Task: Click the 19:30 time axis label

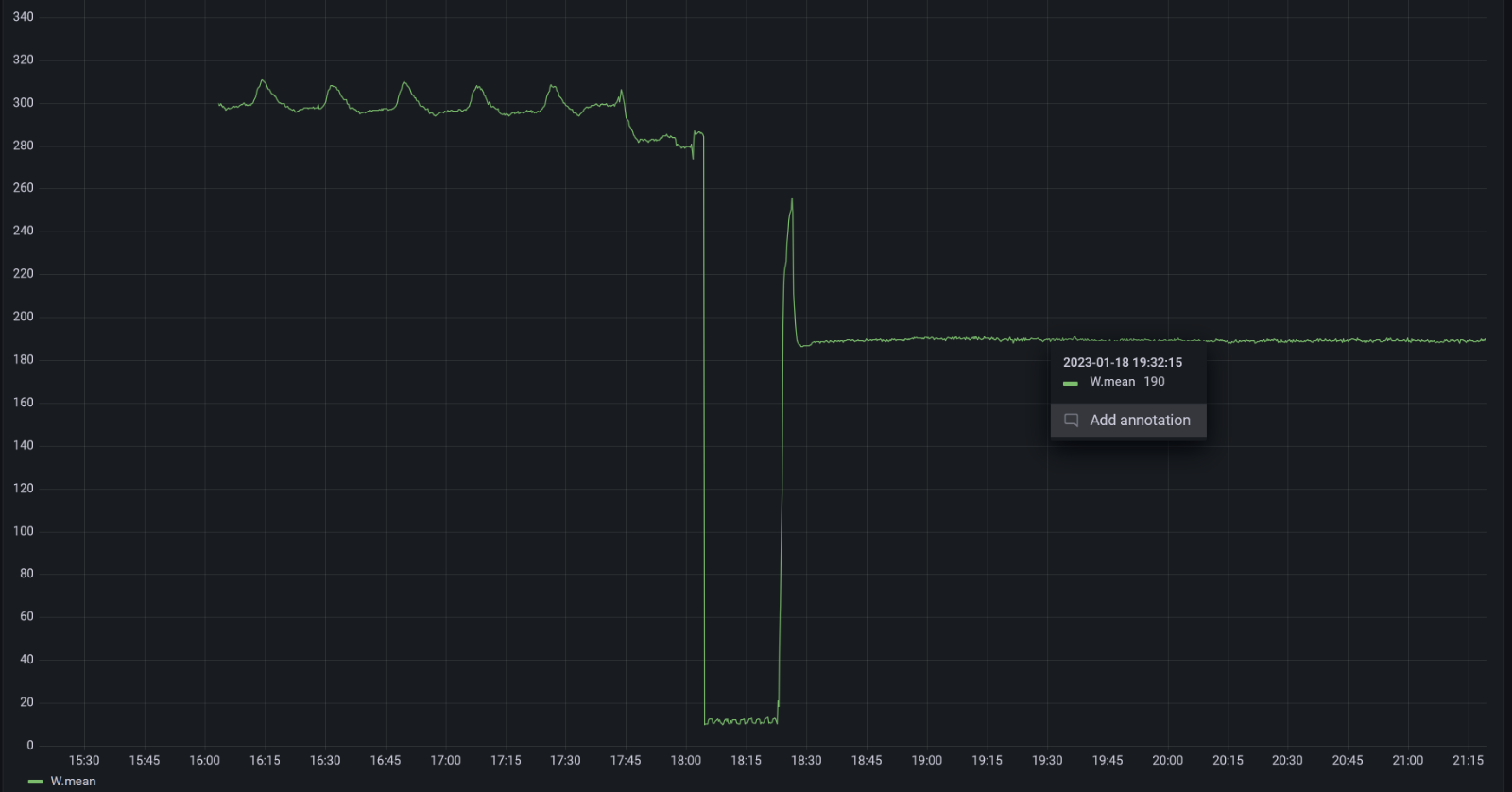Action: point(1047,760)
